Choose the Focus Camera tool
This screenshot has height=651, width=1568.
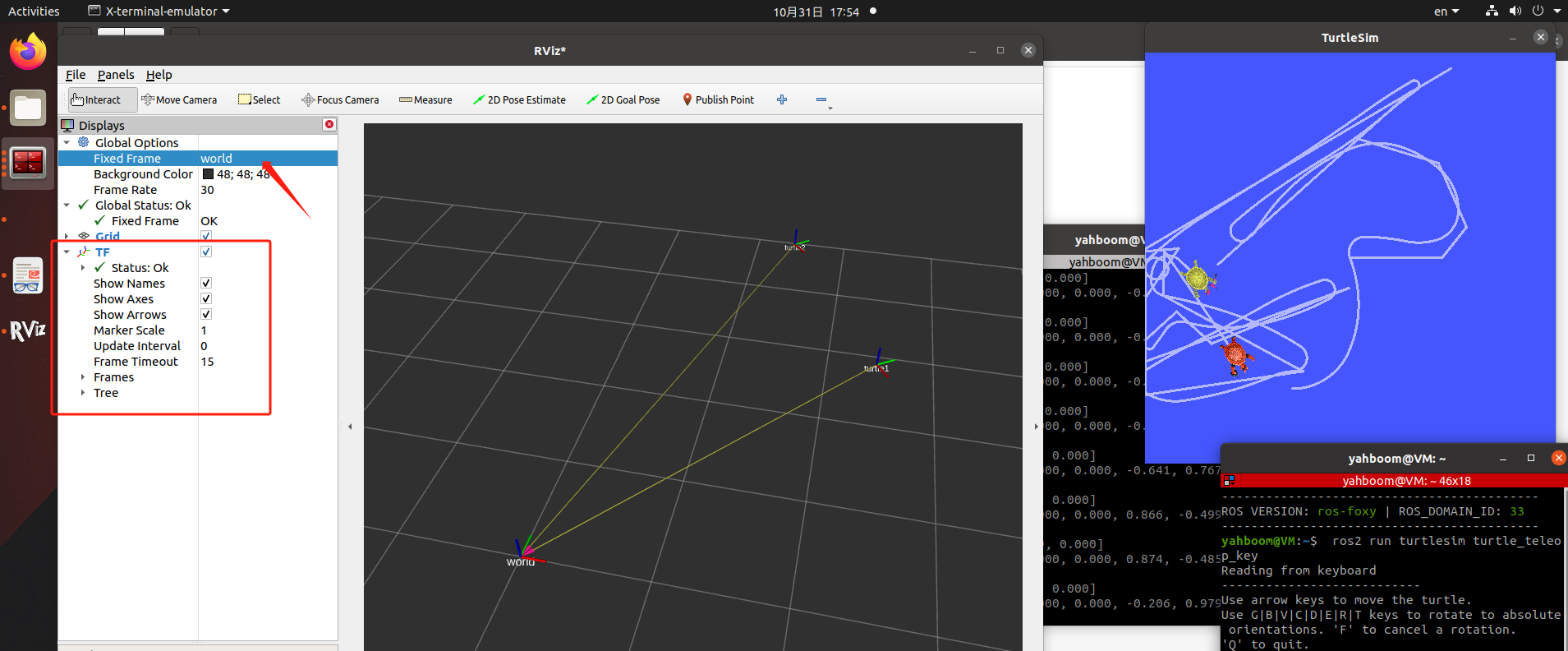click(340, 99)
